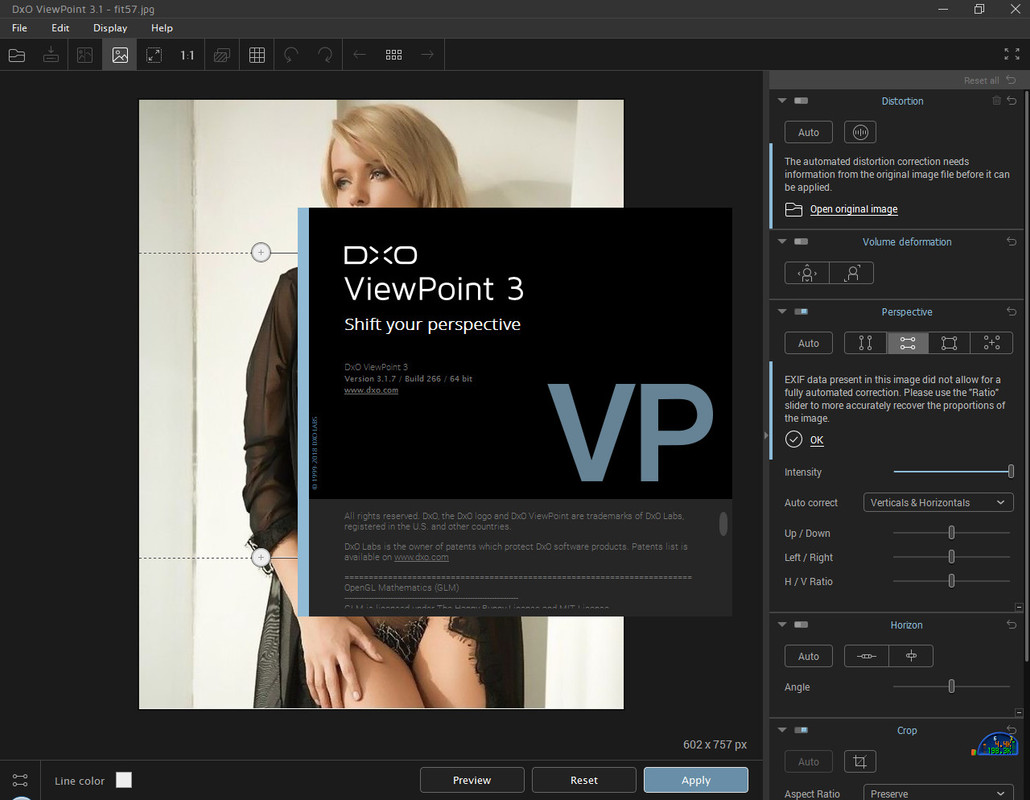Select force rectangle perspective tool
The image size is (1030, 800).
click(949, 343)
